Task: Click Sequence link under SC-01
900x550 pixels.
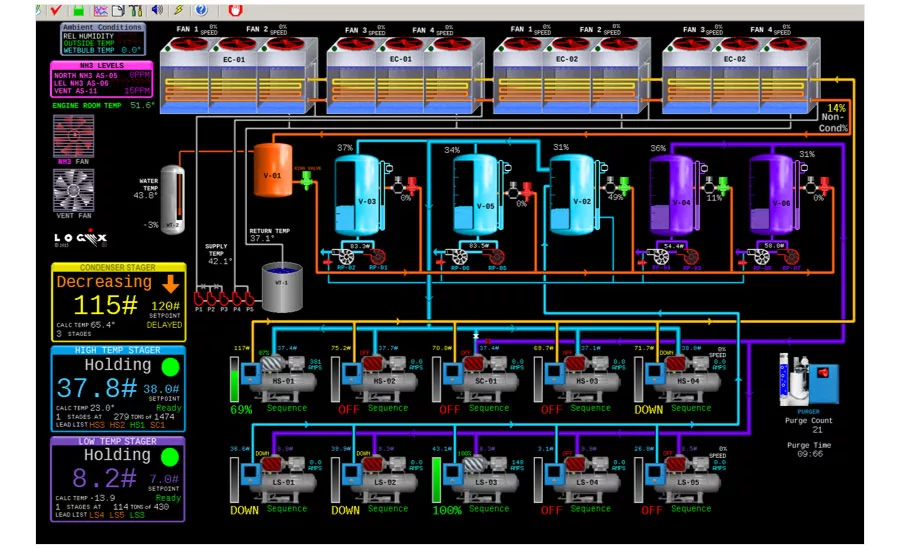Action: click(489, 408)
